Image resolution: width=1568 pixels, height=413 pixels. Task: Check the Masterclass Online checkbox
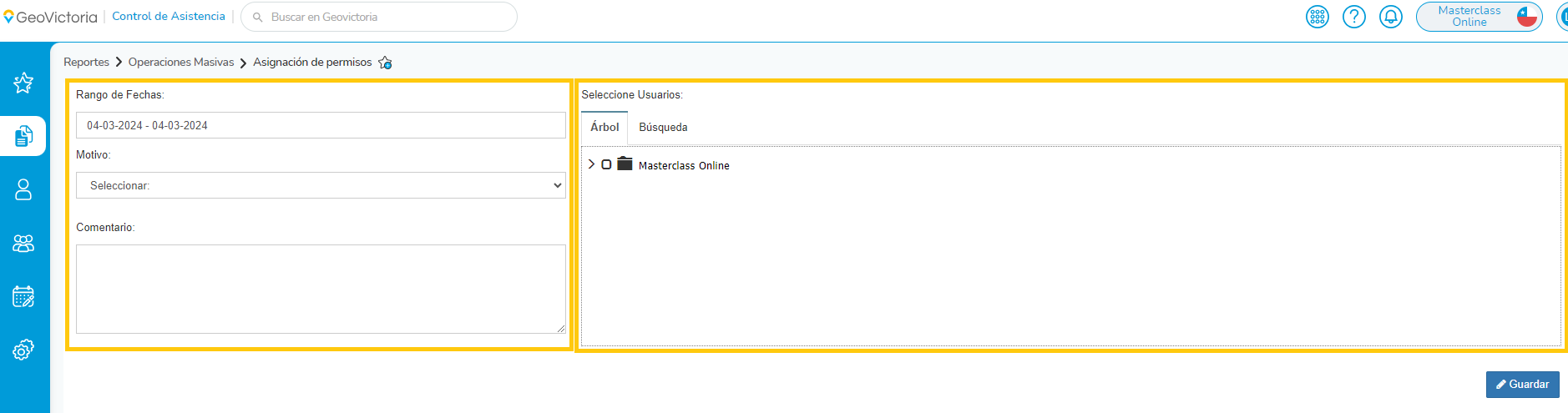point(606,164)
